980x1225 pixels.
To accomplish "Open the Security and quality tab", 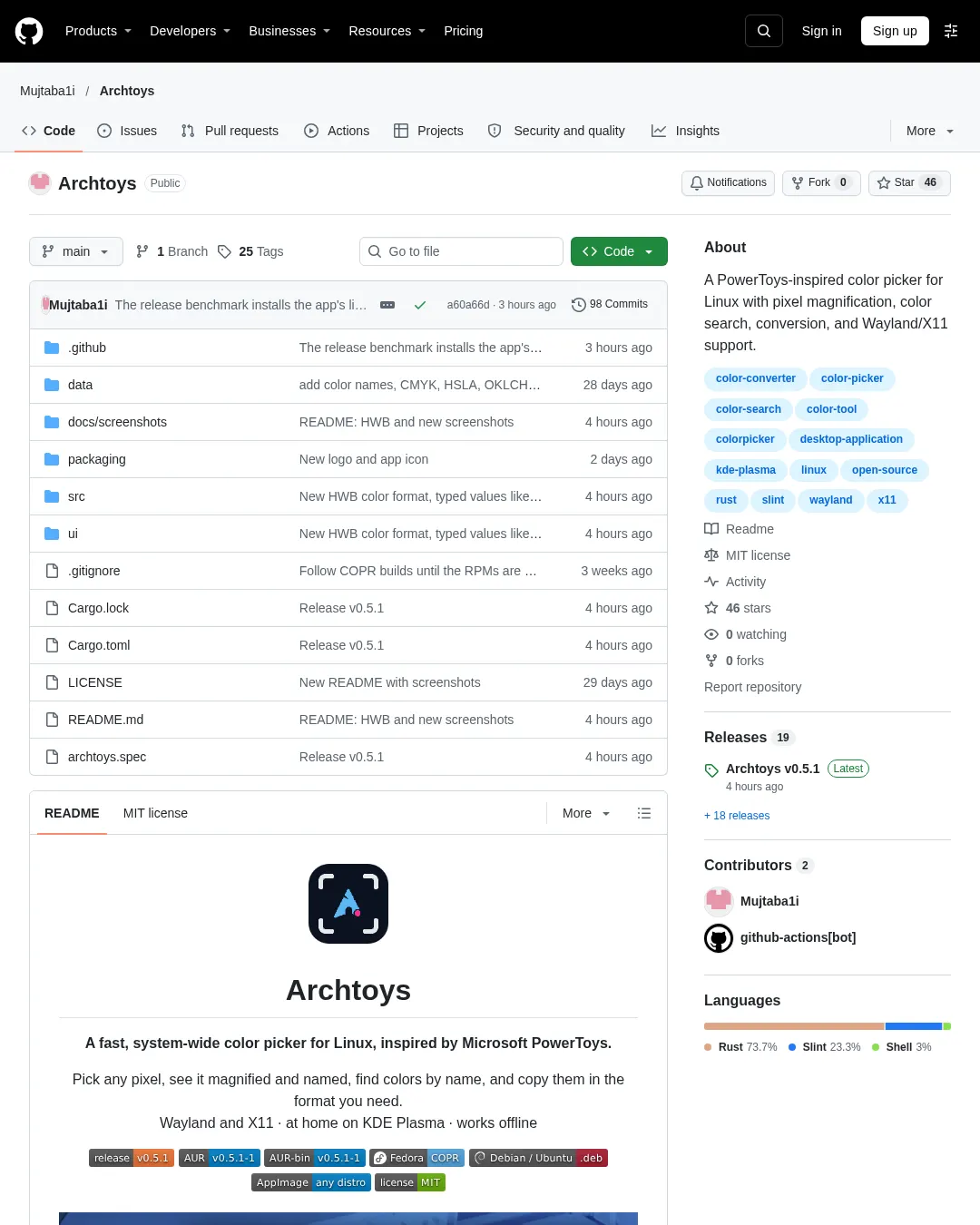I will [556, 131].
